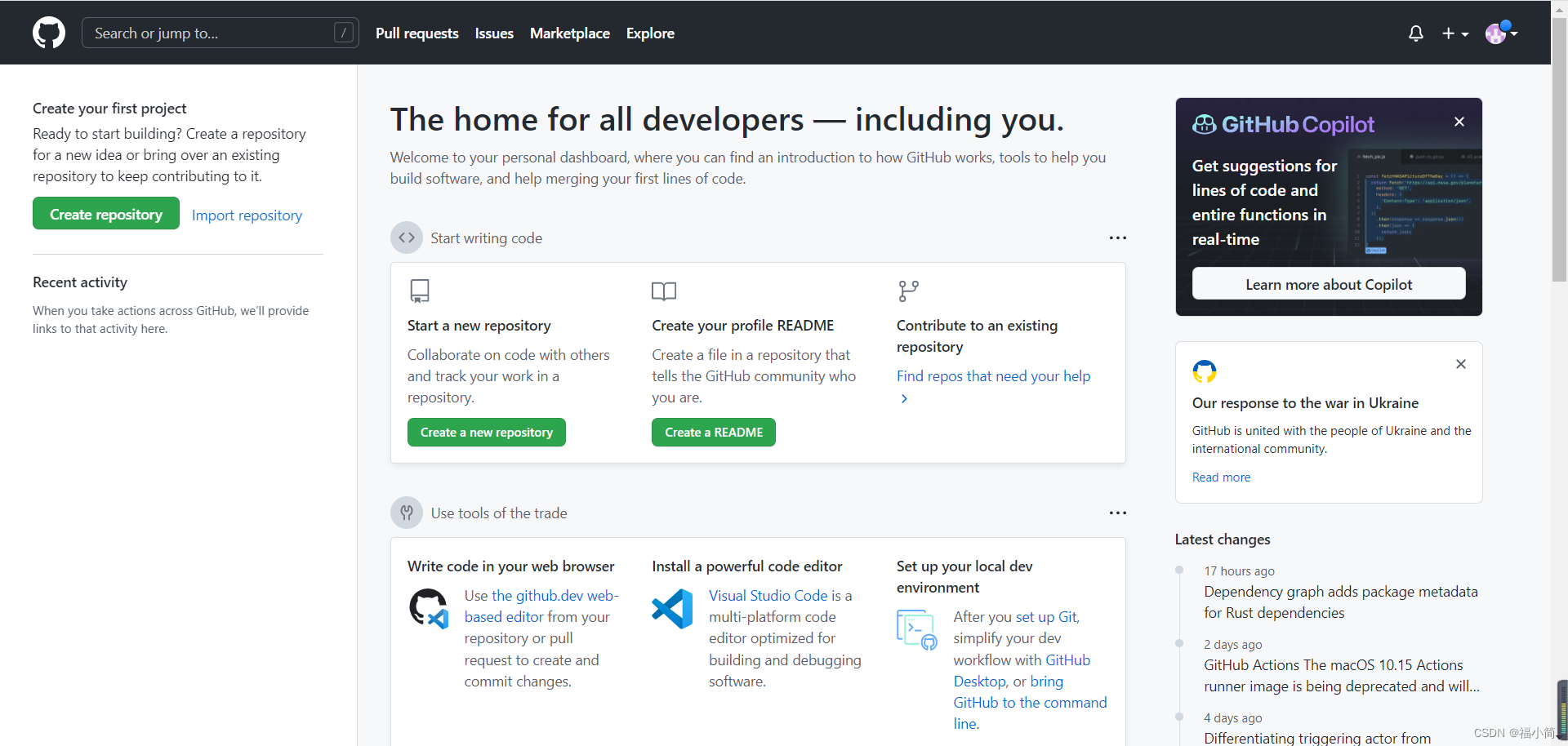The width and height of the screenshot is (1568, 746).
Task: Close the Ukraine response card
Action: (1461, 364)
